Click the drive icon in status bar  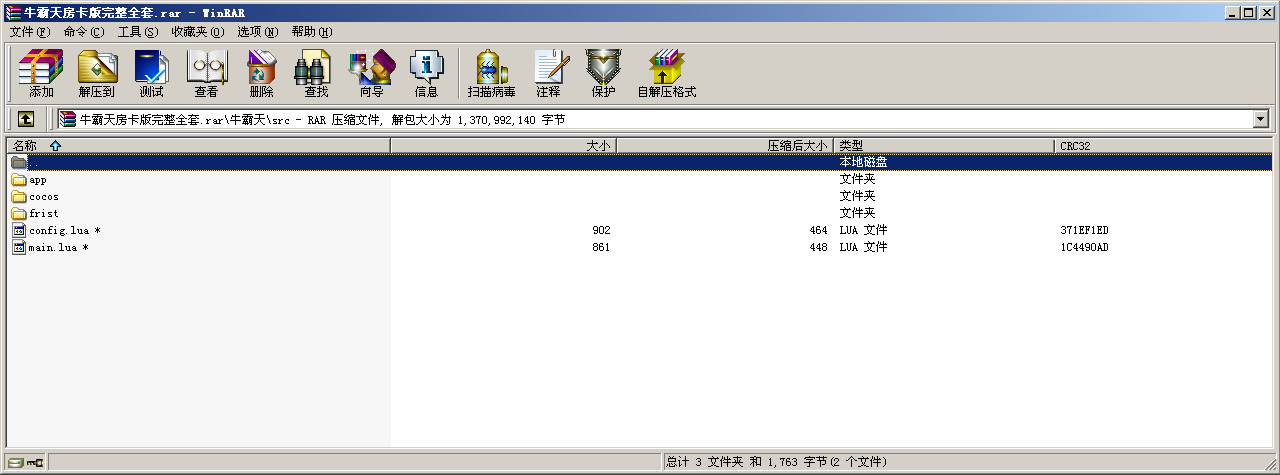pyautogui.click(x=16, y=462)
